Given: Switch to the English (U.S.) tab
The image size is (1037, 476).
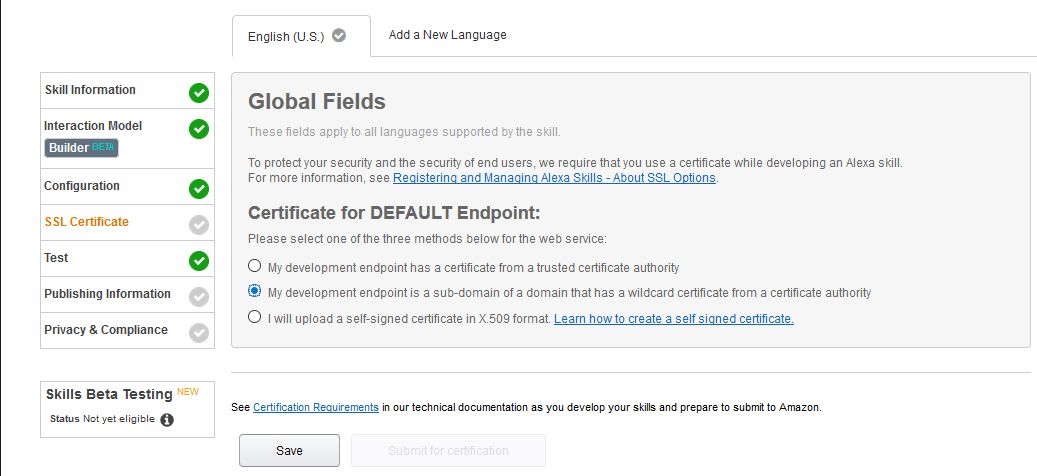Looking at the screenshot, I should coord(286,36).
